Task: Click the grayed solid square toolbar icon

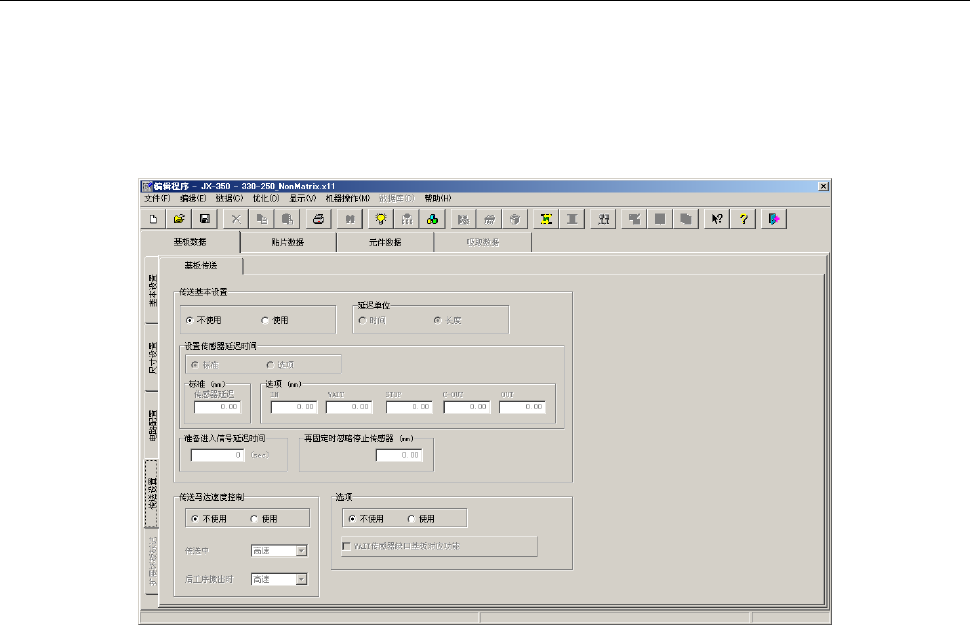Action: 660,219
